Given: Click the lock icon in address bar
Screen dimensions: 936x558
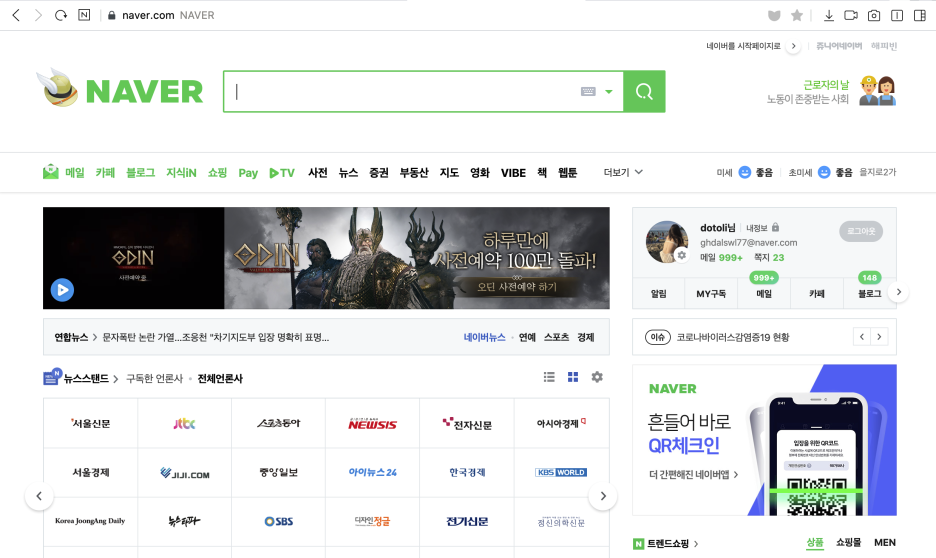Looking at the screenshot, I should click(111, 16).
